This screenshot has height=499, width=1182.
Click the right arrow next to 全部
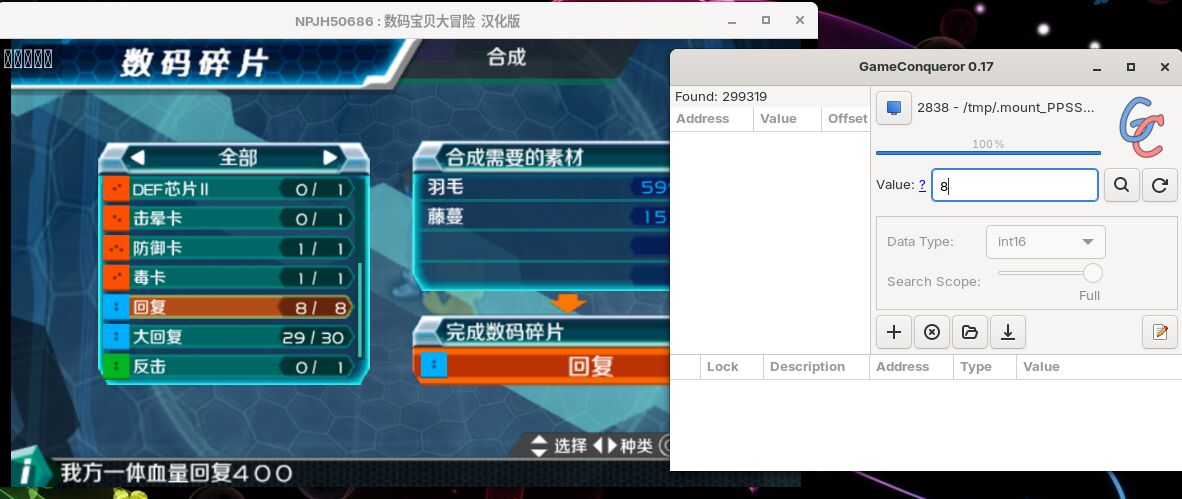tap(330, 158)
